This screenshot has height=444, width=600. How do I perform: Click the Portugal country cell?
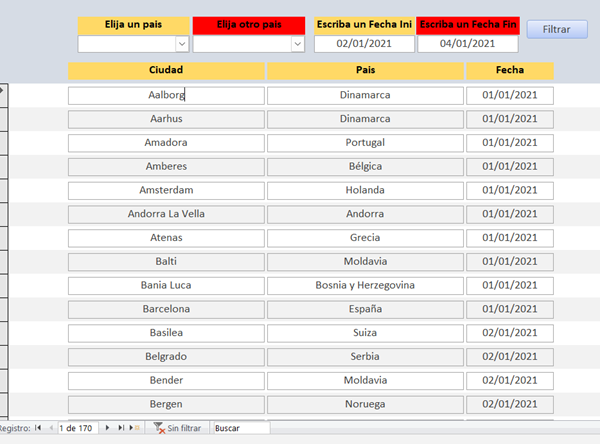[x=365, y=143]
